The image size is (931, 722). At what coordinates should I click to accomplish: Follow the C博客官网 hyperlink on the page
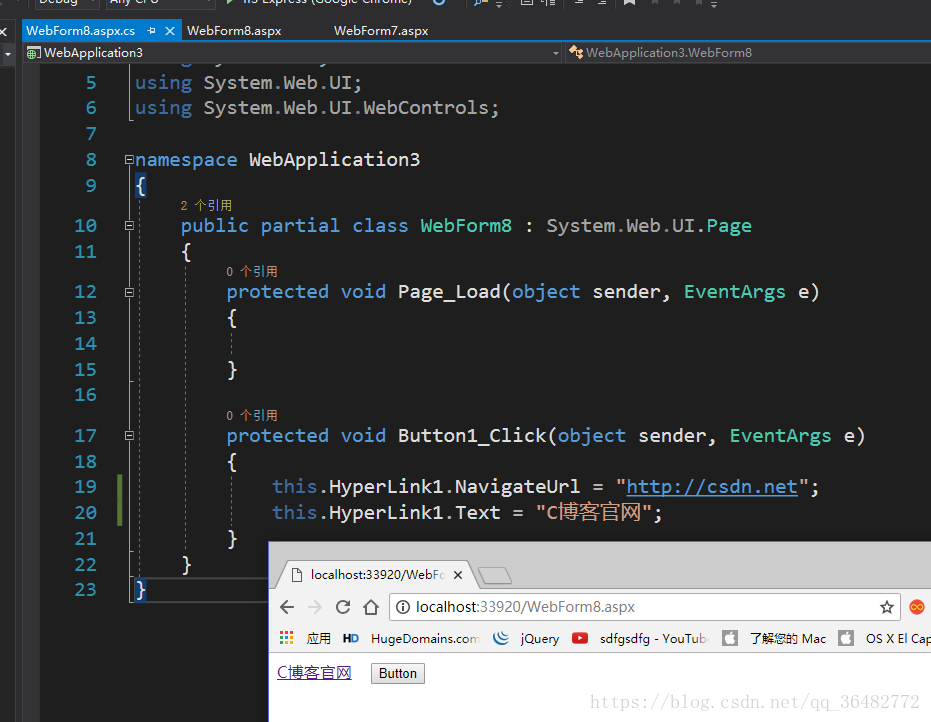pyautogui.click(x=314, y=673)
